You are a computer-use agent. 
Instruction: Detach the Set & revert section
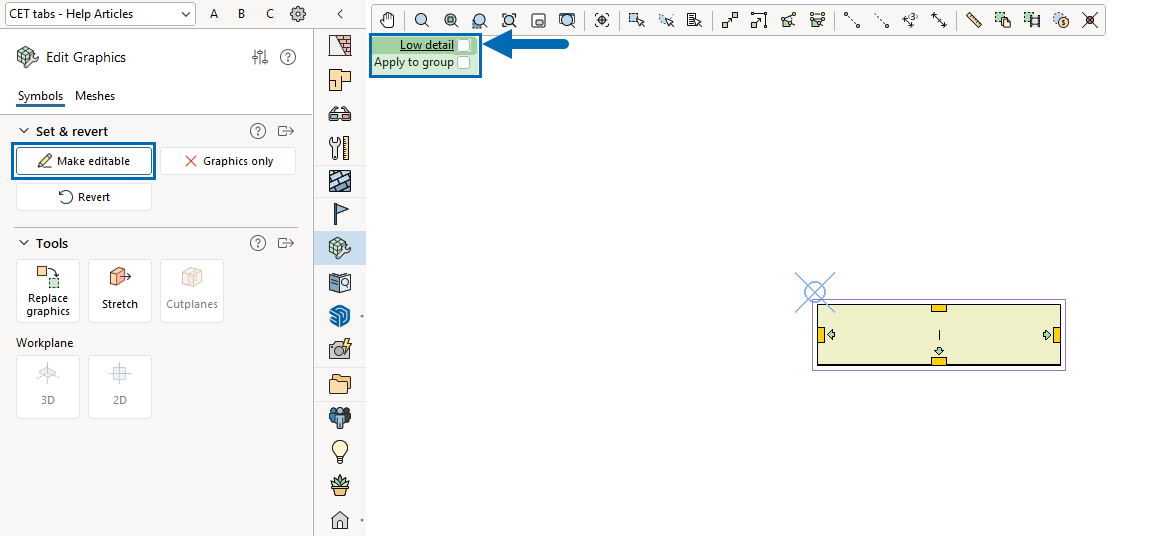(x=286, y=131)
